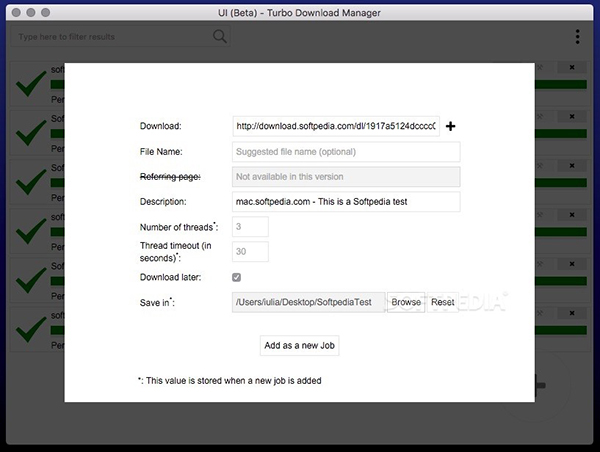The image size is (600, 452).
Task: Click the window title 'UI (Beta) - Turbo Download Manager'
Action: tap(299, 13)
